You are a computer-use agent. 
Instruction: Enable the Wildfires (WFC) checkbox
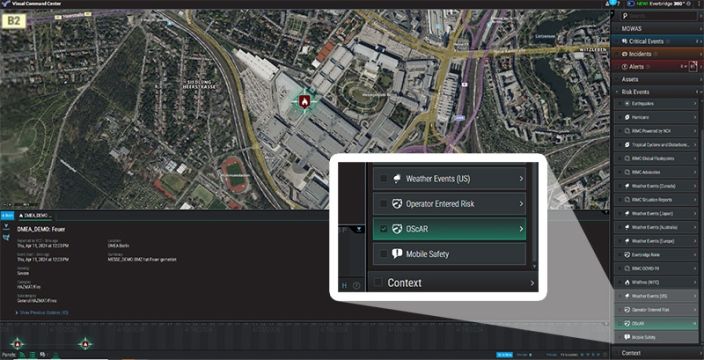(x=621, y=282)
